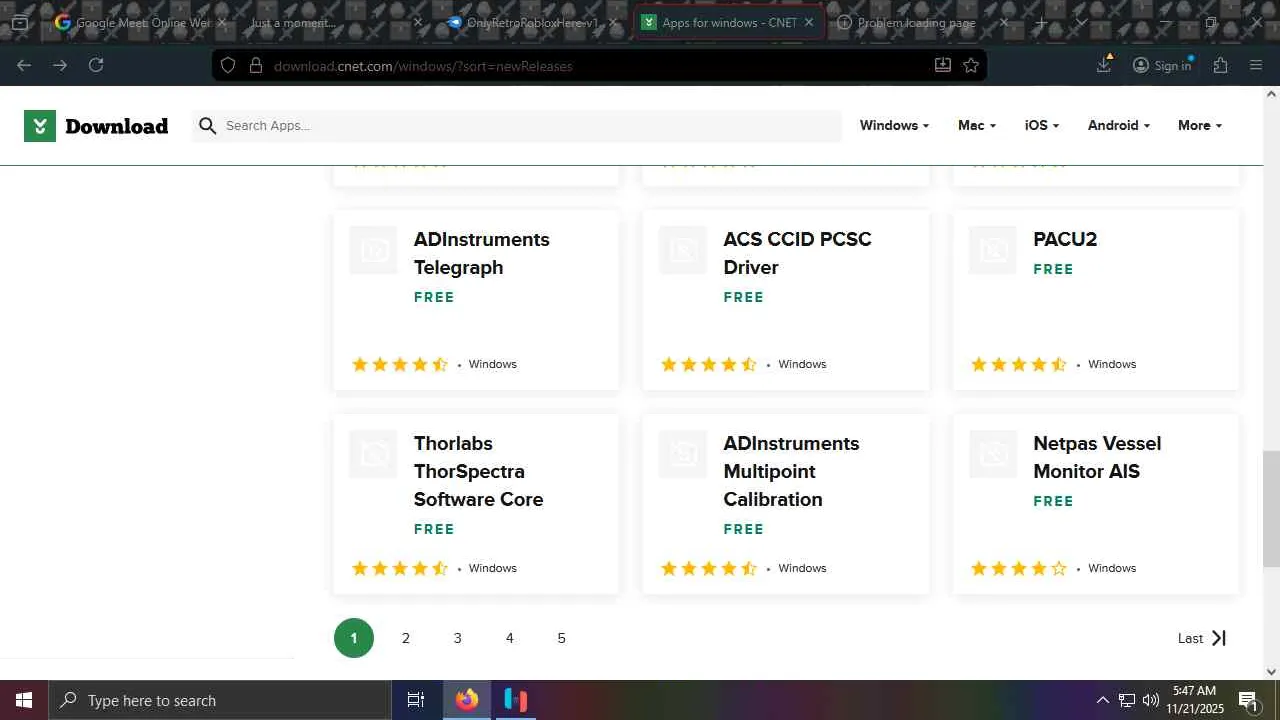Open the Firefox downloads panel
The image size is (1280, 720).
click(x=1104, y=65)
